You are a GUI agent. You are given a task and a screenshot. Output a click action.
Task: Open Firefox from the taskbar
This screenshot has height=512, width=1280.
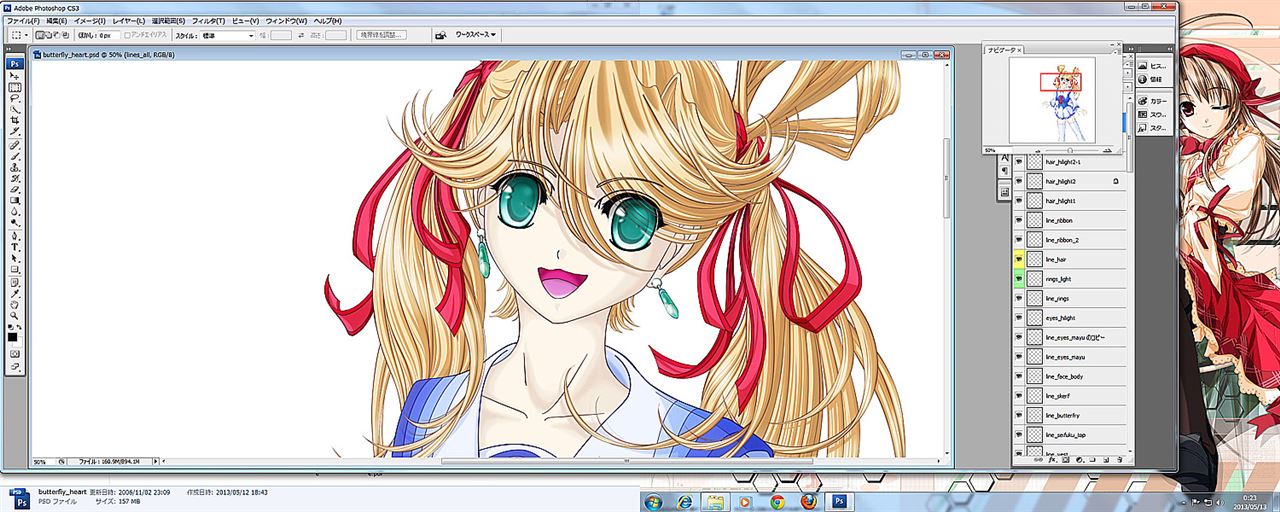808,501
